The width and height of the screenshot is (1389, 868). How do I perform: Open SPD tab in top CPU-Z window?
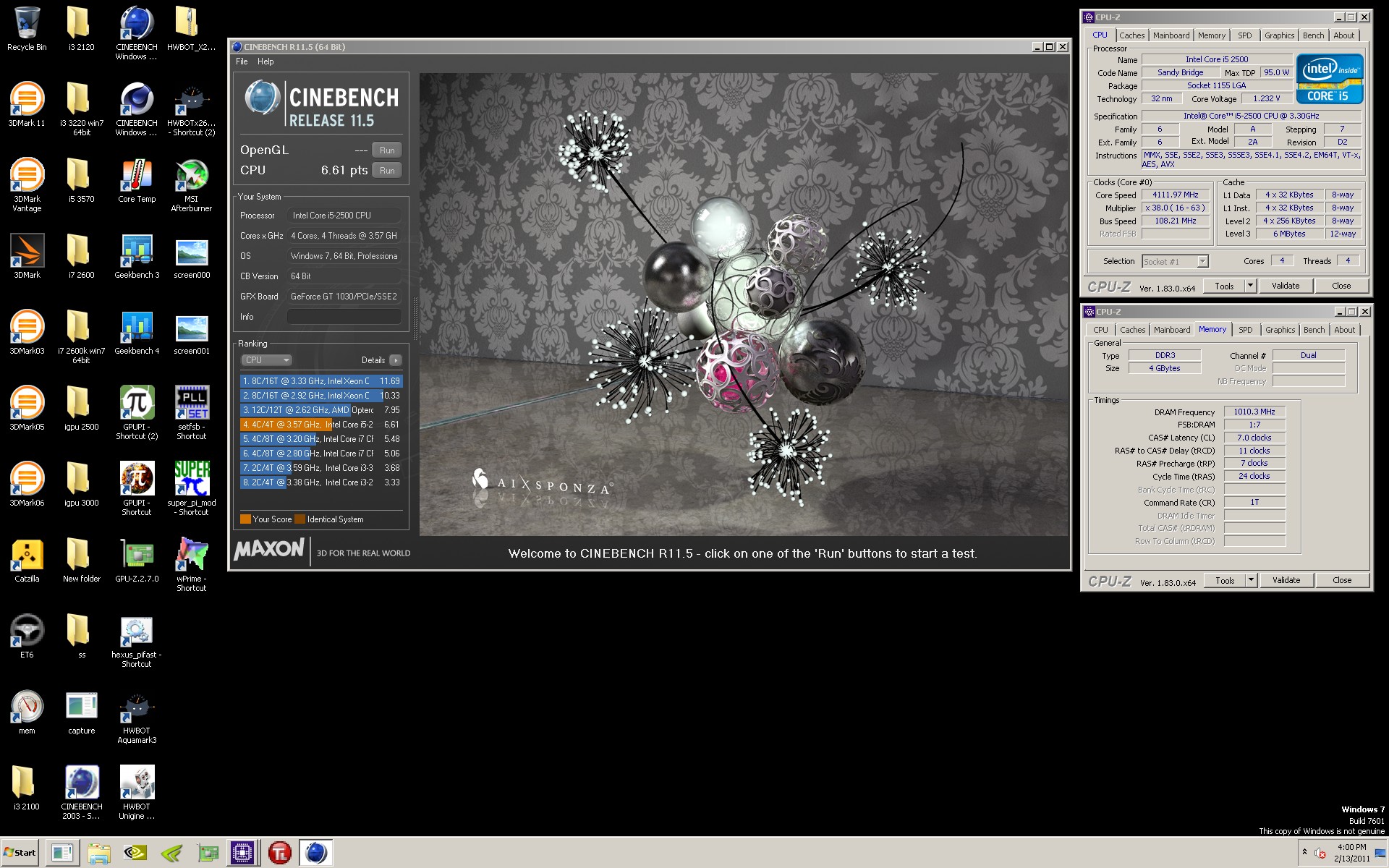(x=1244, y=35)
